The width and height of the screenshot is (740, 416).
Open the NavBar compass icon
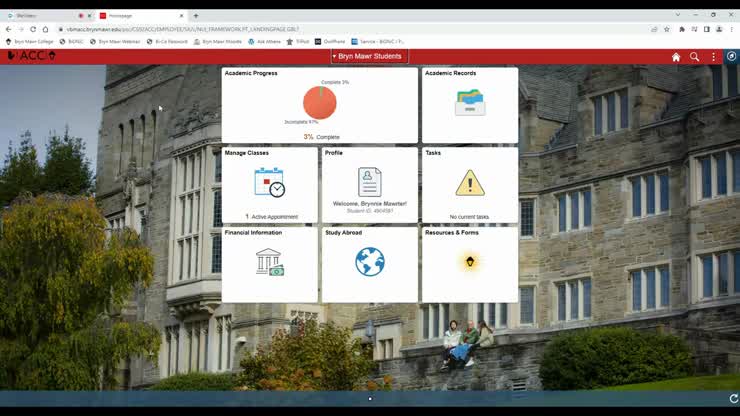point(732,57)
